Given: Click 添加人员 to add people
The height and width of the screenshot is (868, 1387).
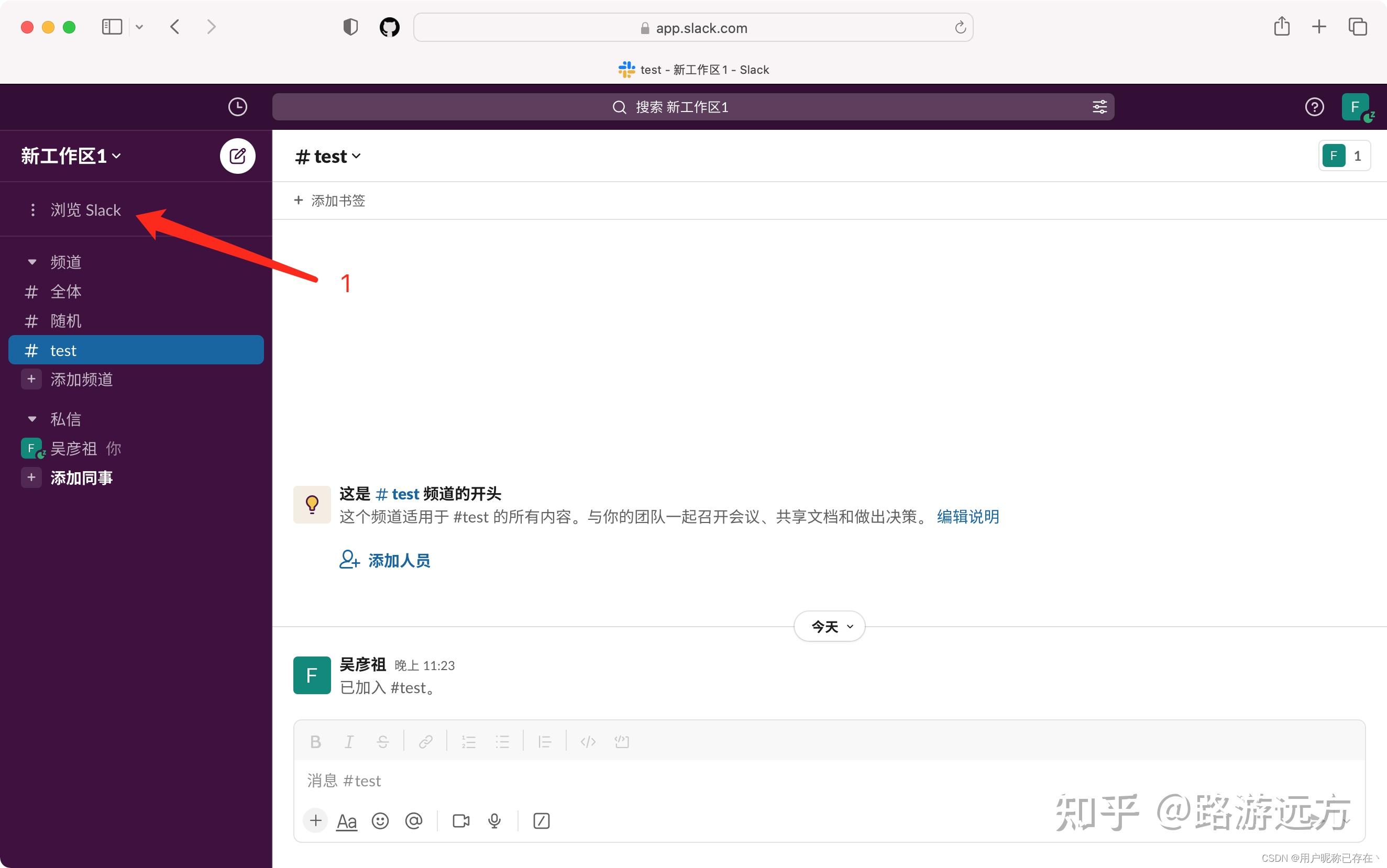Looking at the screenshot, I should (398, 560).
